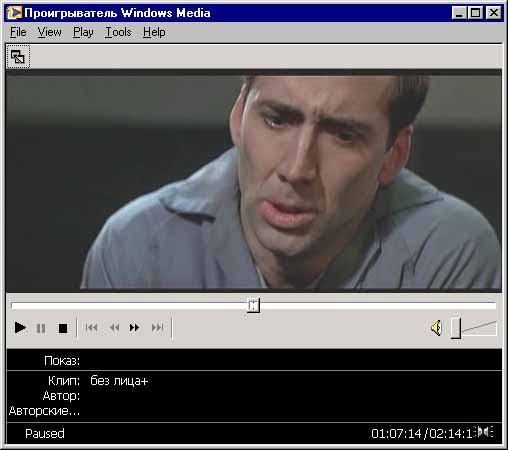Screen dimensions: 508x450
Task: Click the elapsed time display 01:07:14
Action: 396,434
